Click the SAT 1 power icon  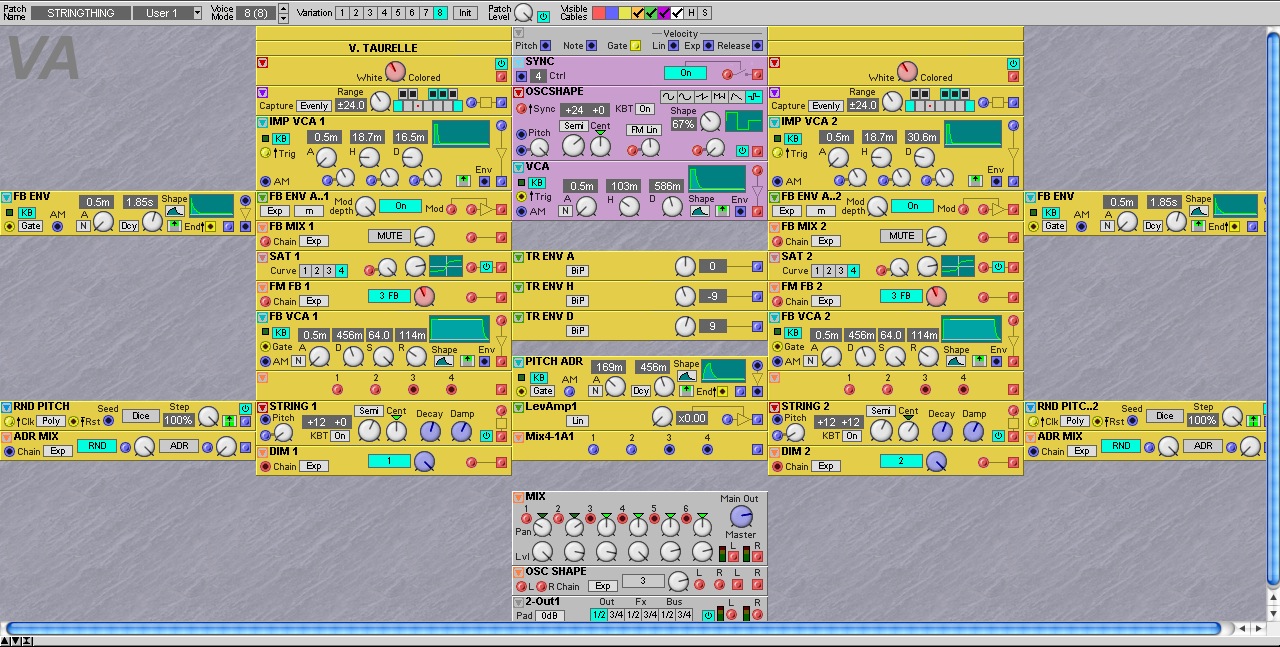point(486,267)
